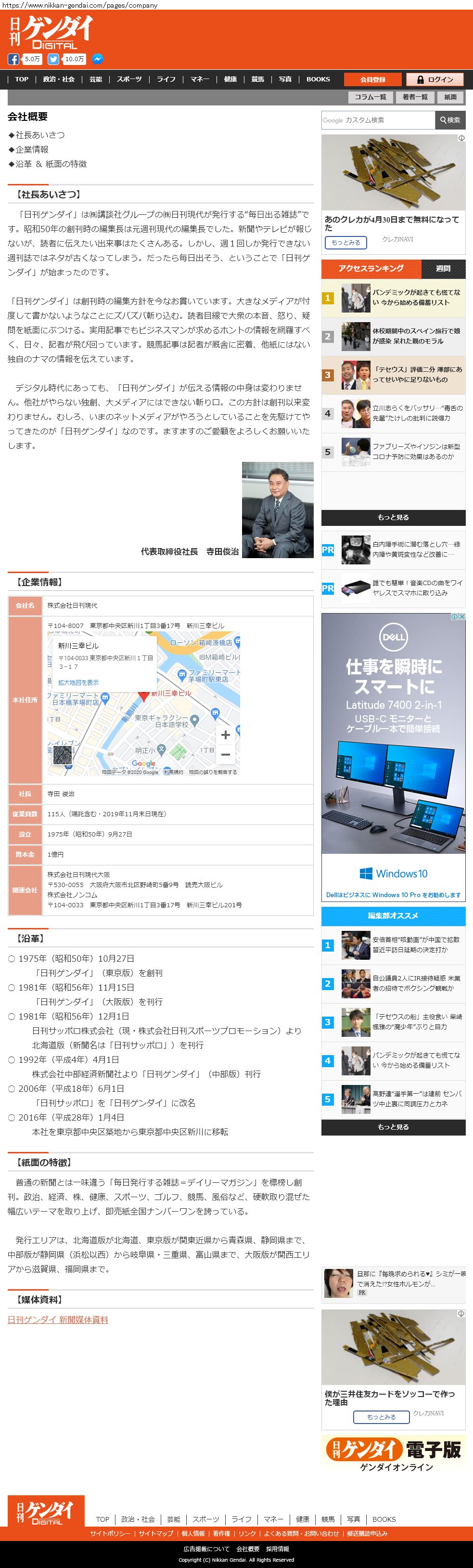The height and width of the screenshot is (1568, 473).
Task: Click the ログイン login button
Action: pos(435,80)
